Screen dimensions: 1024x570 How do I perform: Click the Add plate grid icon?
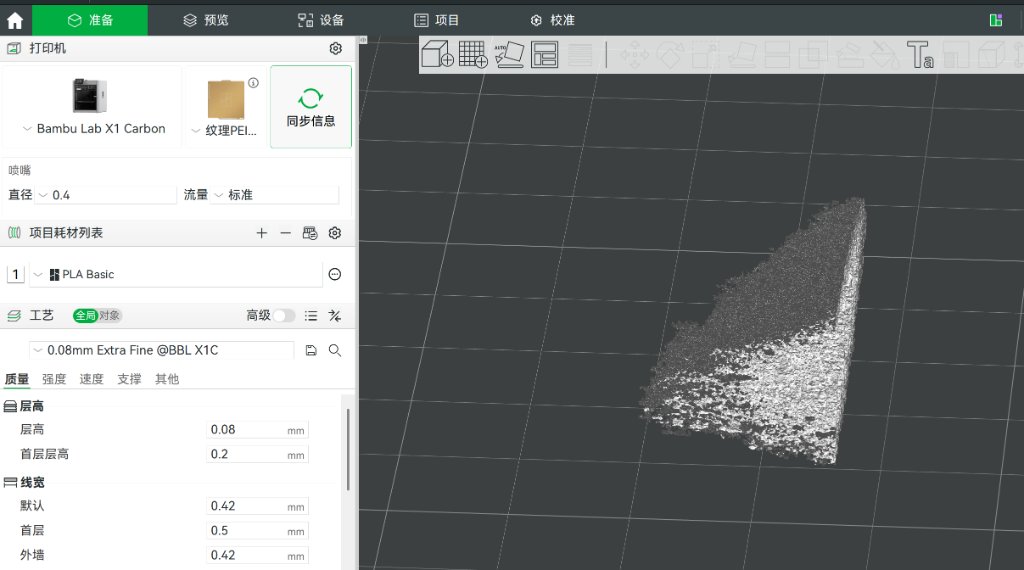(473, 54)
